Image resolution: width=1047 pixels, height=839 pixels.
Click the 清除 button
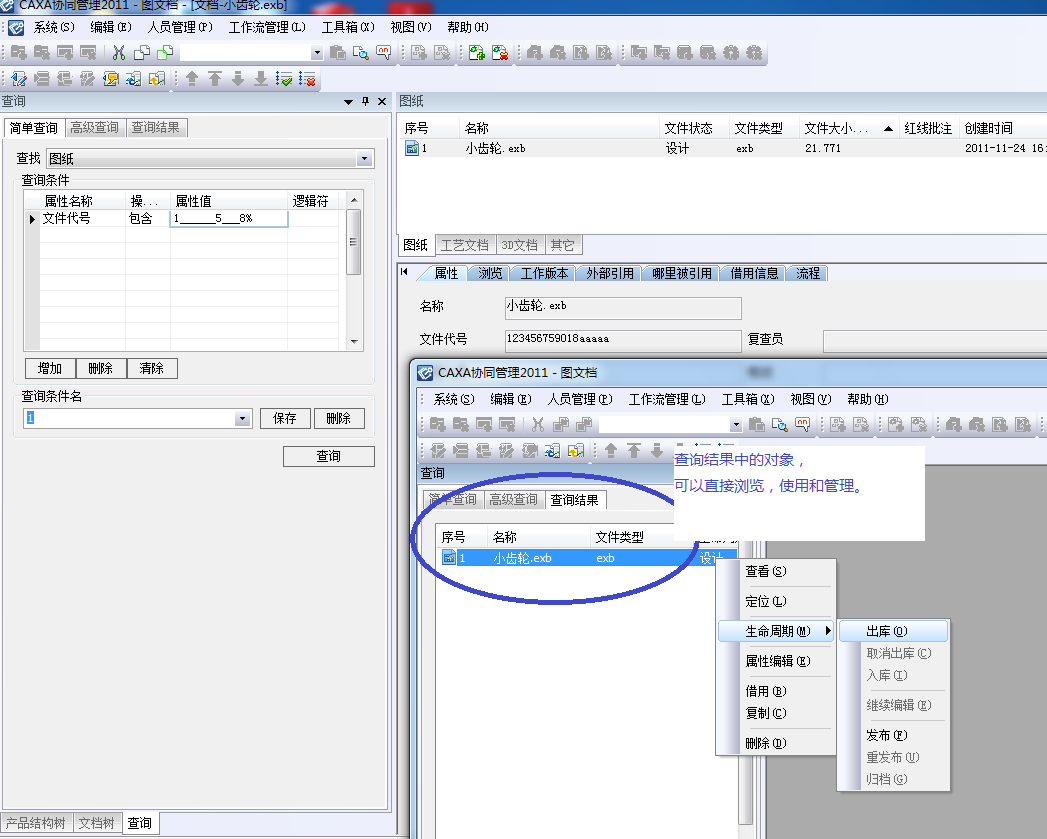(x=152, y=368)
